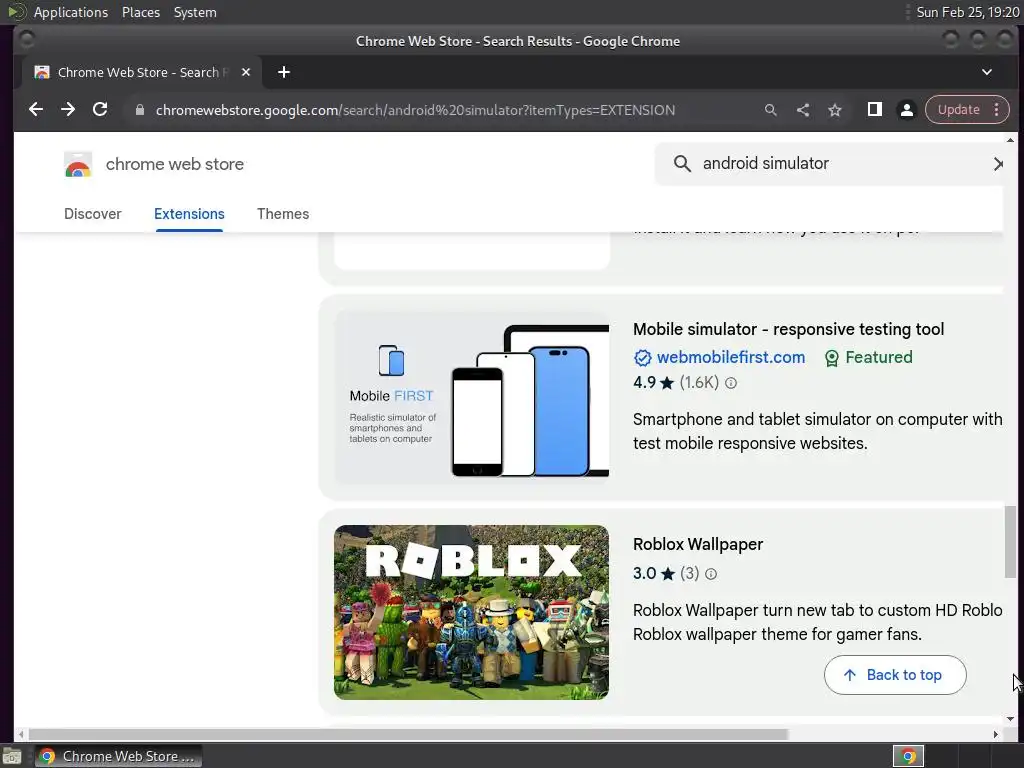This screenshot has height=768, width=1024.
Task: Open Chrome three-dot menu
Action: (997, 110)
